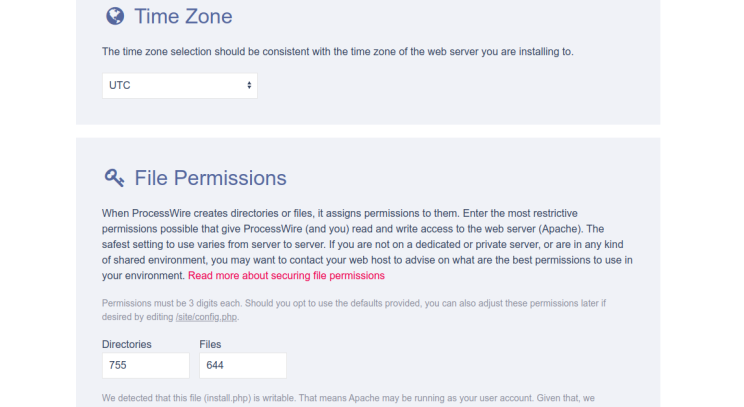Open the UTC time zone dropdown
The width and height of the screenshot is (744, 407).
pos(179,85)
